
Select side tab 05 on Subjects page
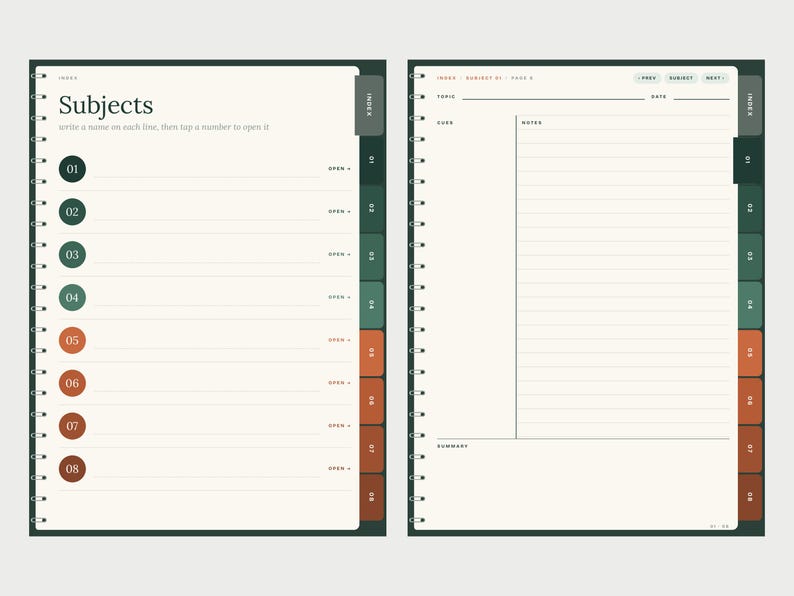click(372, 353)
